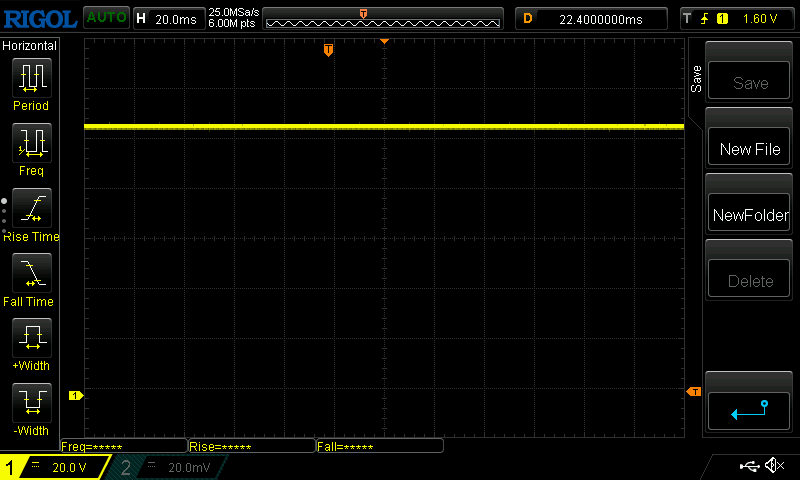Click the trigger level marker on right edge

click(x=694, y=392)
